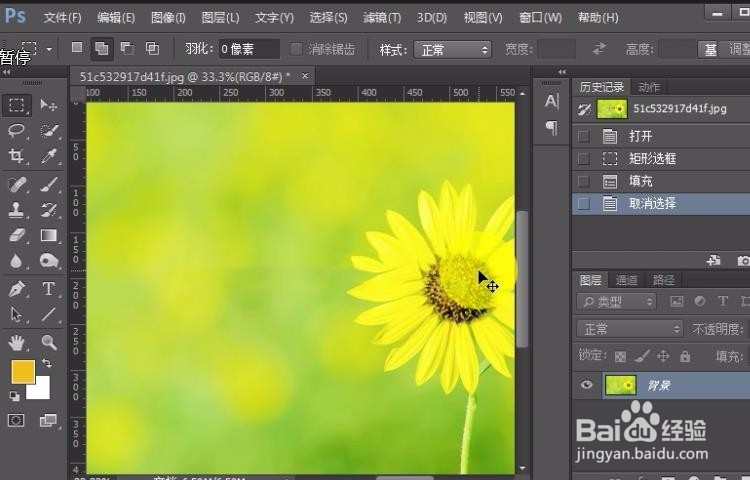
Task: Select the Zoom tool
Action: 49,342
